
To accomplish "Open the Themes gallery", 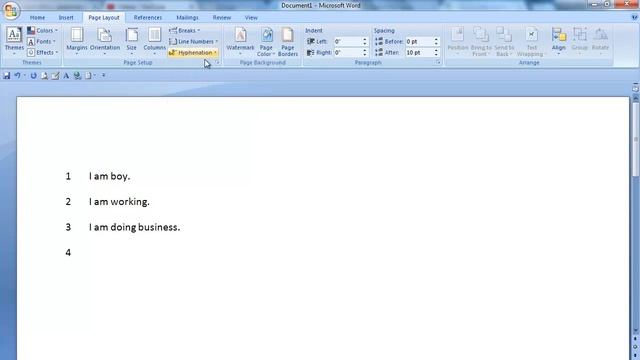I will [x=14, y=41].
